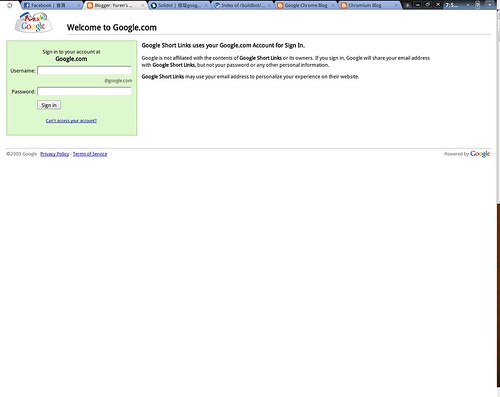Click the Powered by Google logo

coord(480,154)
